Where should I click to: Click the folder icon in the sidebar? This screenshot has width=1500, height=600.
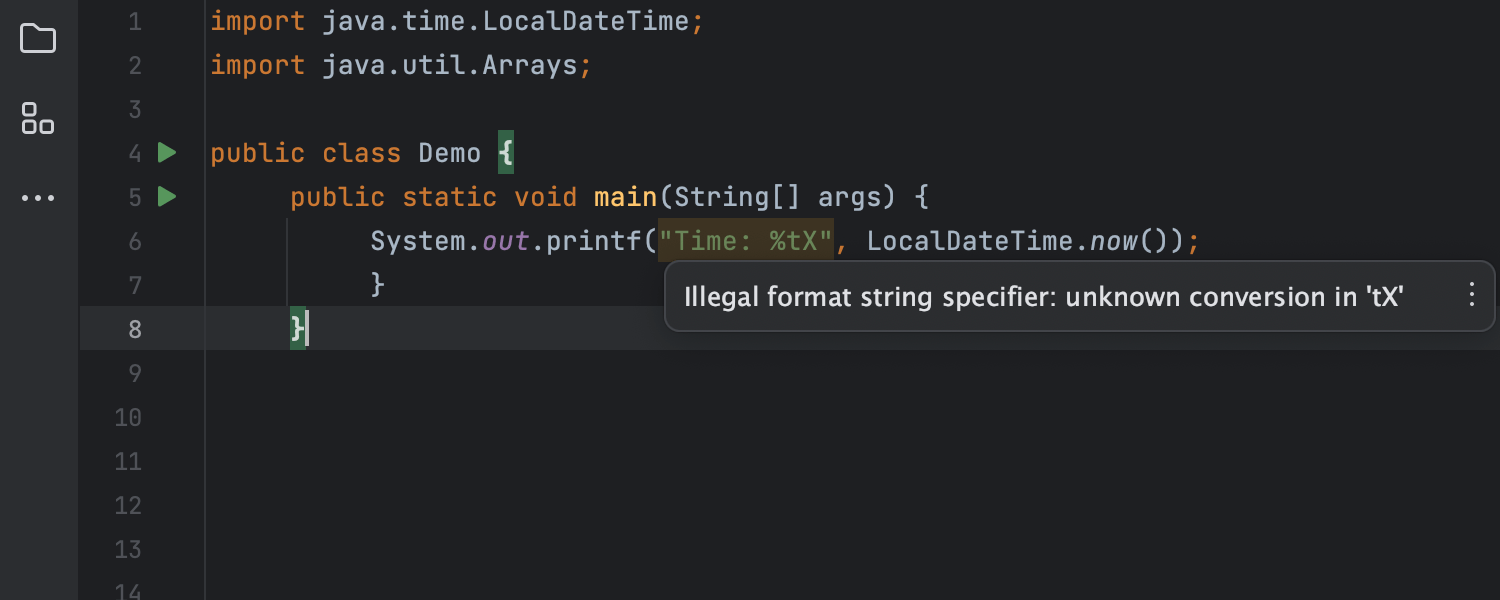[x=38, y=38]
